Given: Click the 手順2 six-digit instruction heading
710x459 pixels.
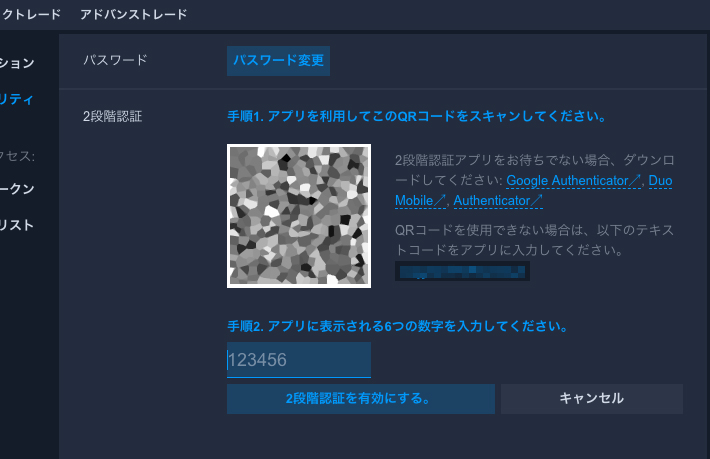Looking at the screenshot, I should (398, 326).
